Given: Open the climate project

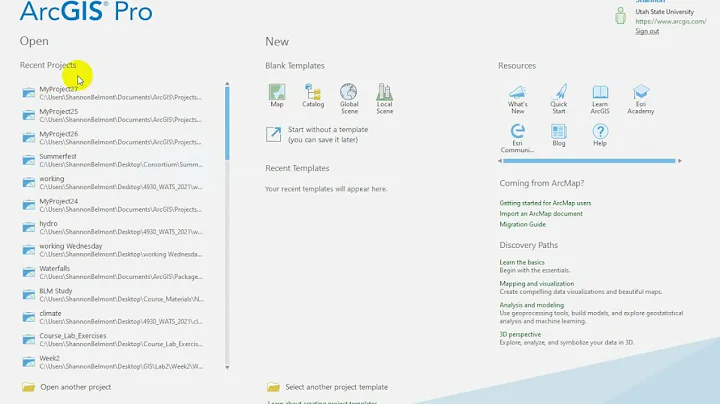Looking at the screenshot, I should (112, 318).
